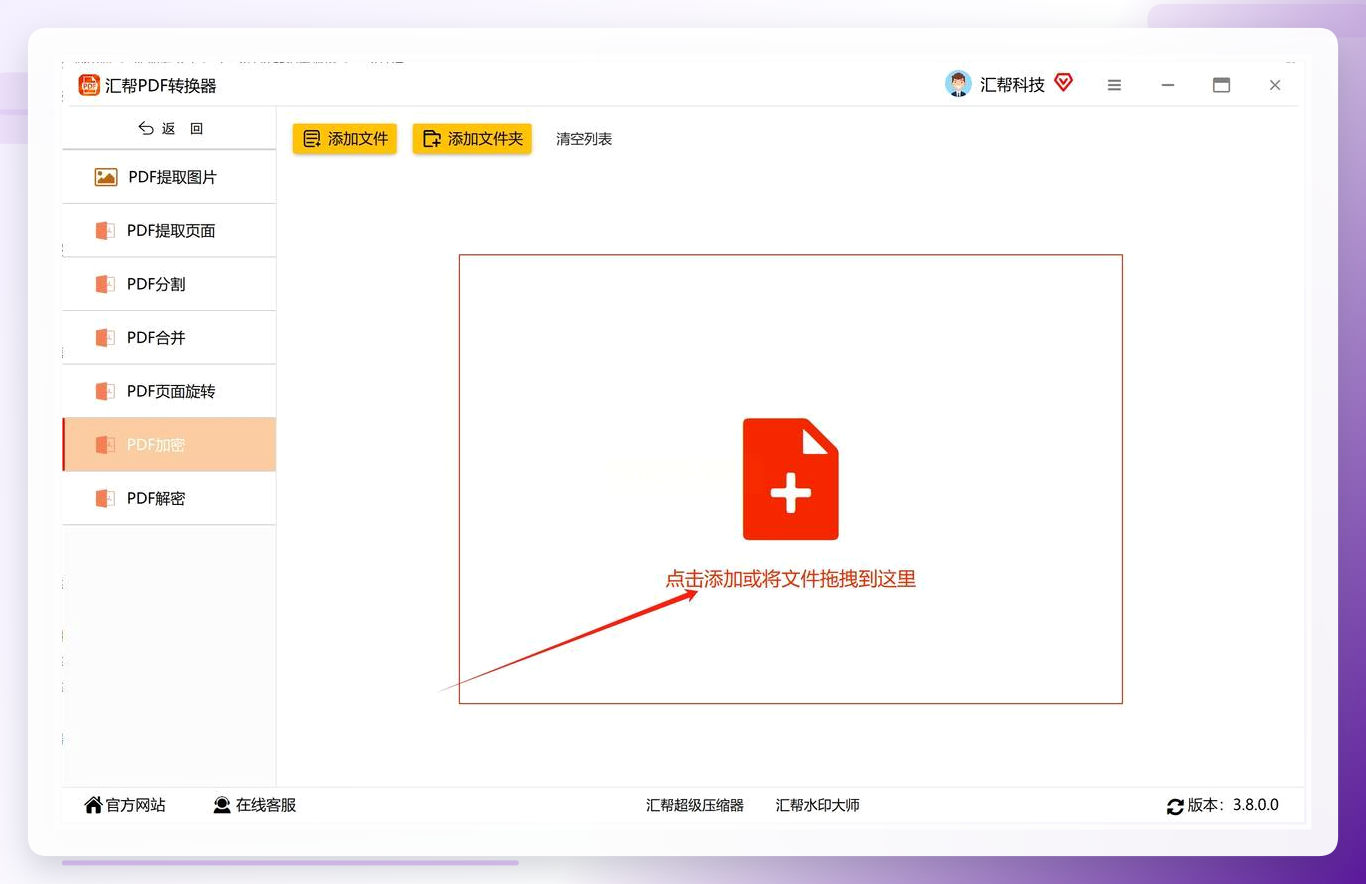
Task: Open the 汇帮水印大师 link
Action: 818,805
